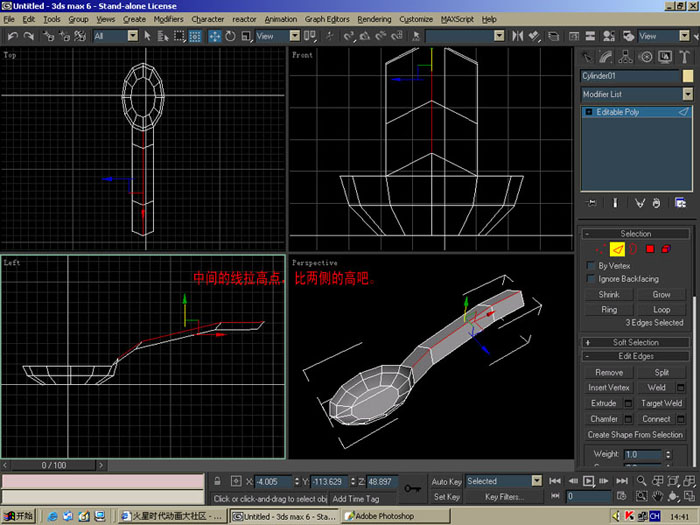This screenshot has width=700, height=525.
Task: Click Configure Modifier Sets icon
Action: tap(680, 204)
